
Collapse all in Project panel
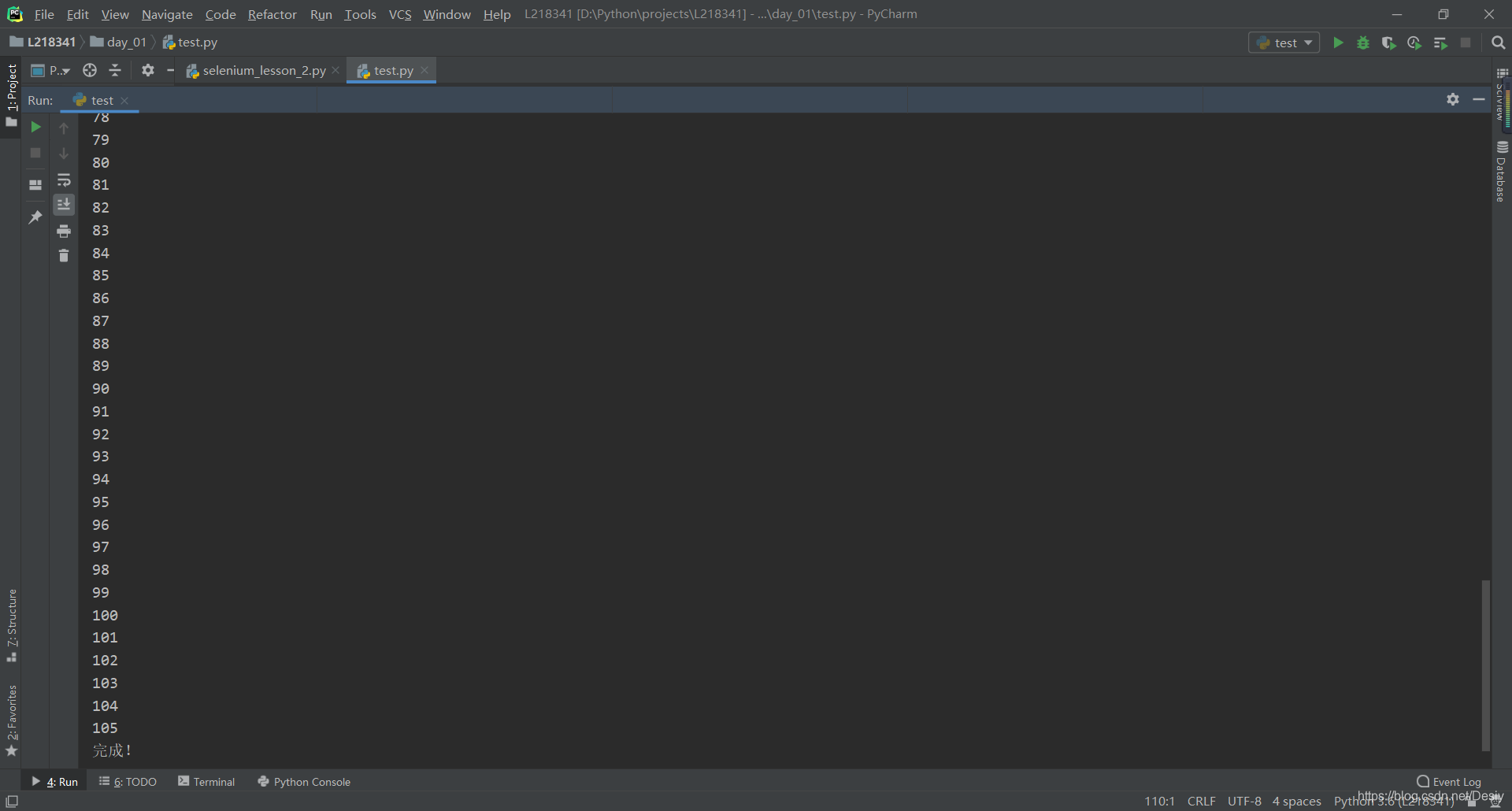click(x=115, y=70)
